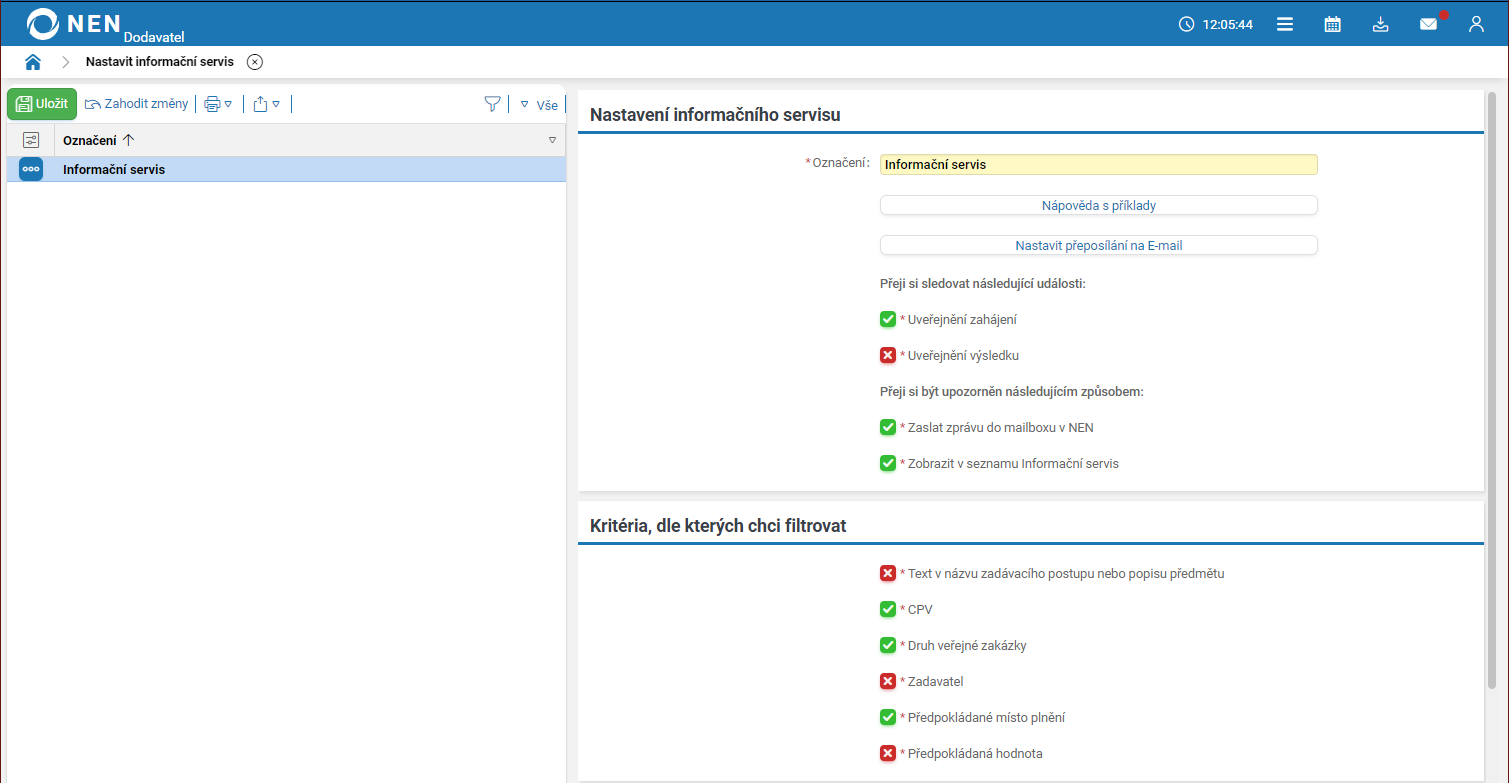Open the Vše filter dropdown
Screen dimensions: 1509x783
coord(539,104)
